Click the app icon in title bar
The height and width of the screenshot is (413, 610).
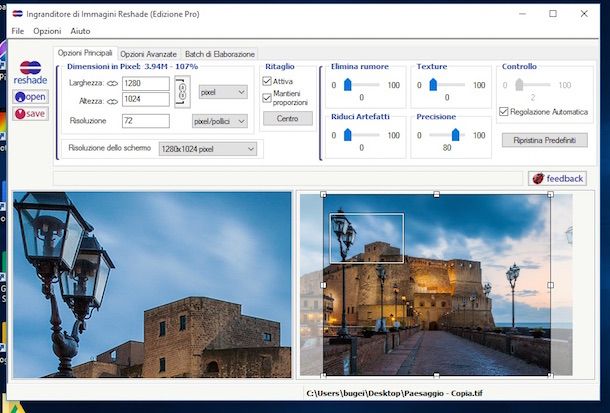pyautogui.click(x=18, y=13)
